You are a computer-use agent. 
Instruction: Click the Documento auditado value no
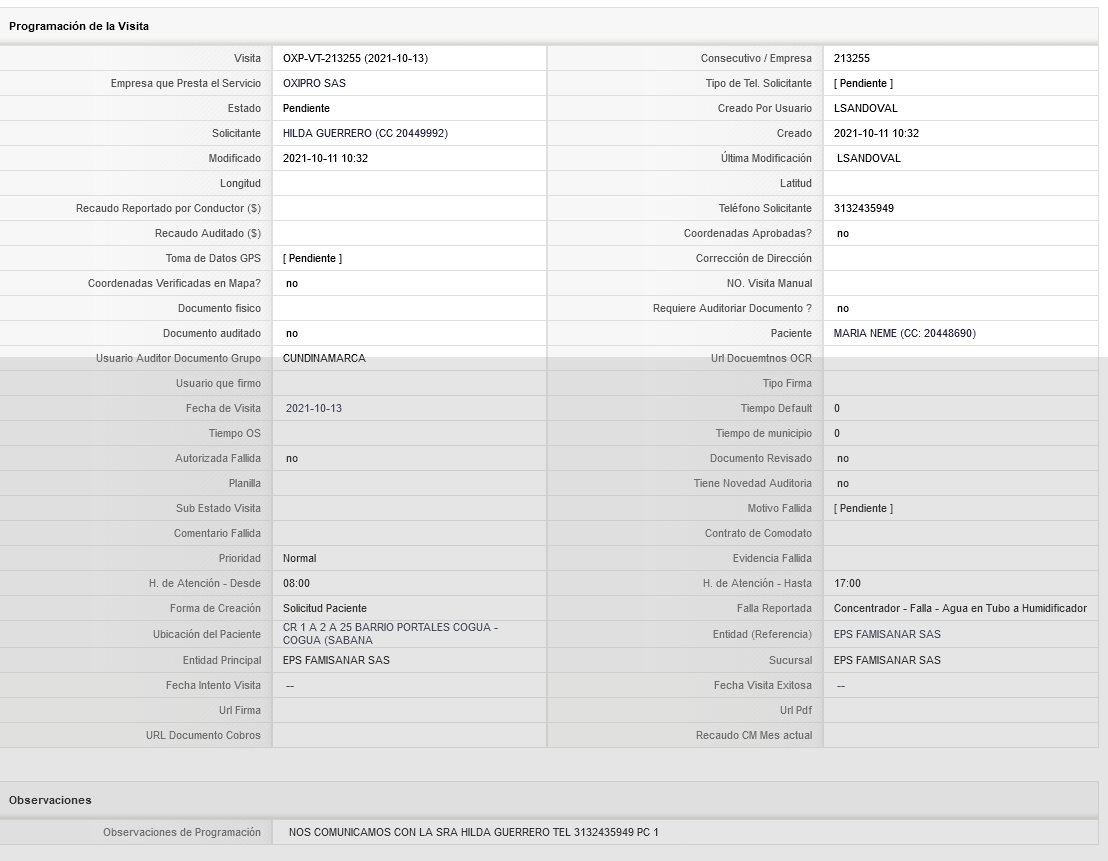pos(292,334)
